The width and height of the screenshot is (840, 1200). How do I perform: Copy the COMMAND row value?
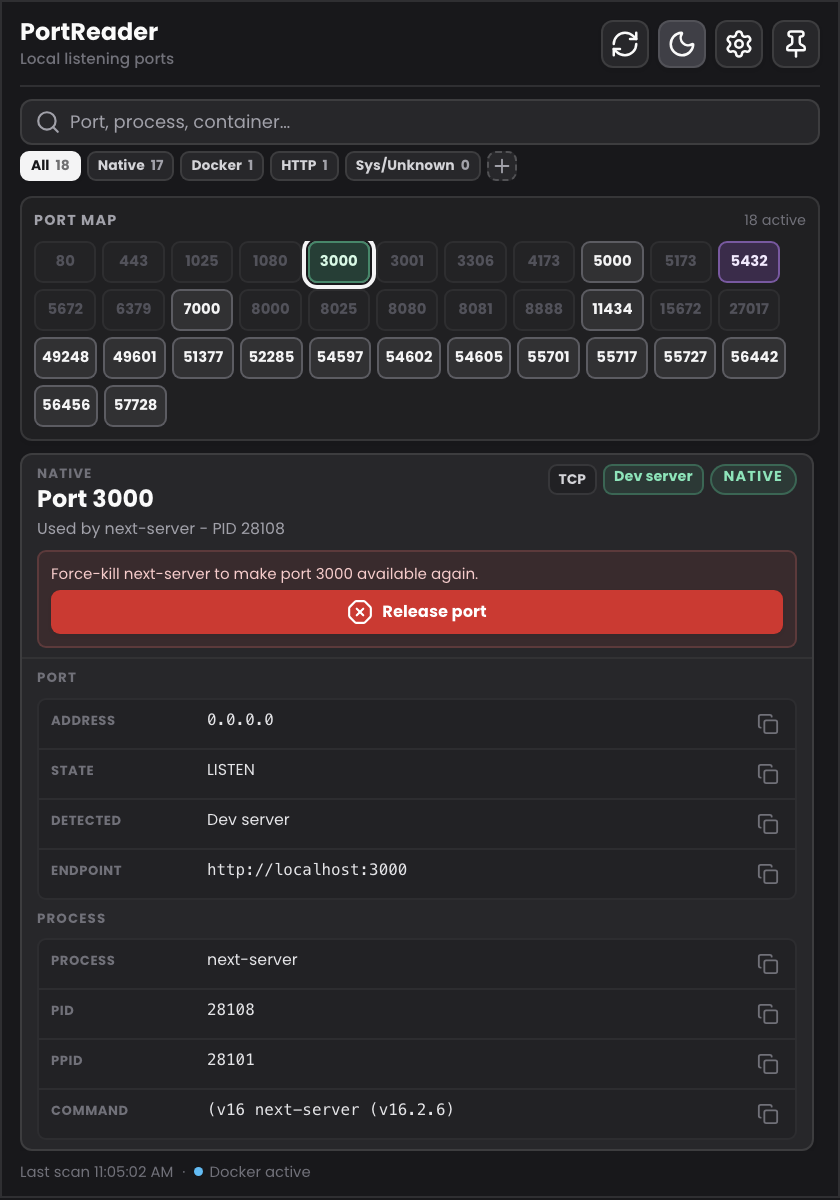[x=768, y=1114]
